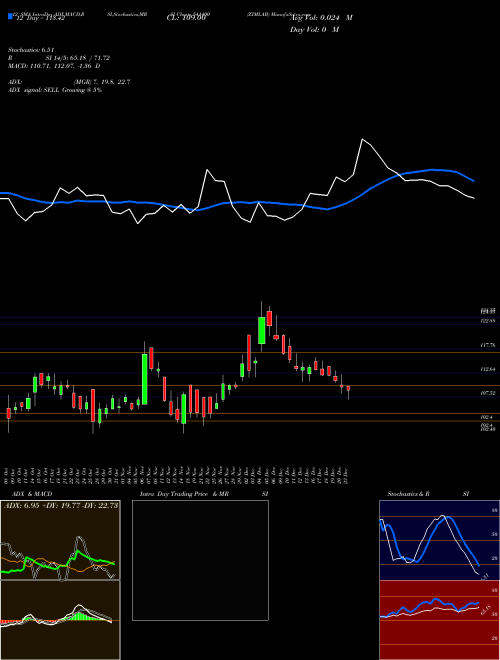Click 'ADX: 6.95 +DY: 19.77 -DY: 22.73' header
Screen dimensions: 500x660
coord(61,506)
